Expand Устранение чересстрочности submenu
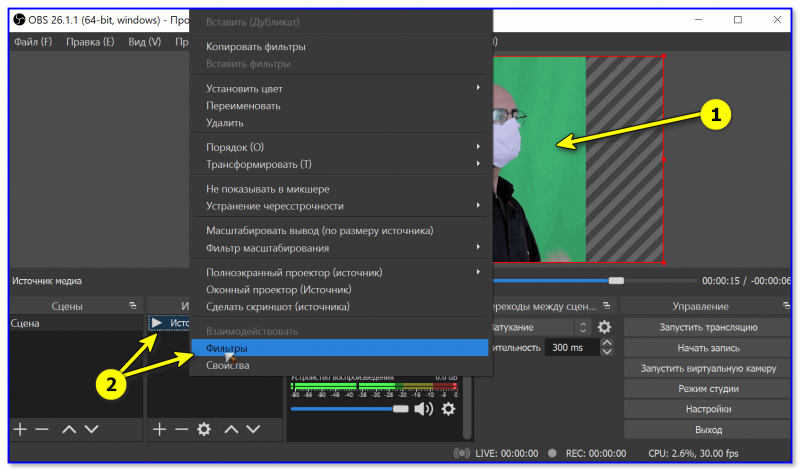Screen dimensions: 800x471 click(340, 206)
